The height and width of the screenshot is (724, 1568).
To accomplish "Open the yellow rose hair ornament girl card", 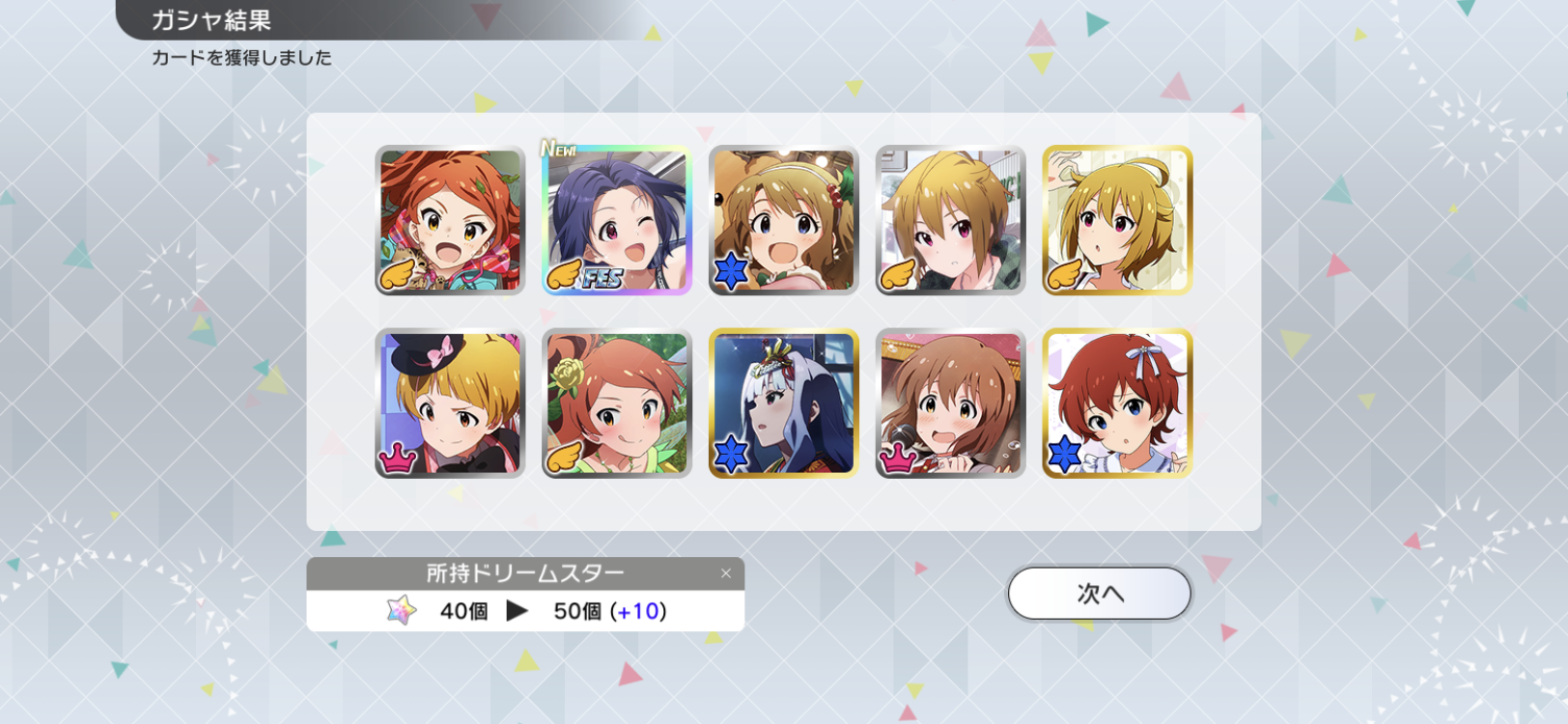I will pos(617,404).
